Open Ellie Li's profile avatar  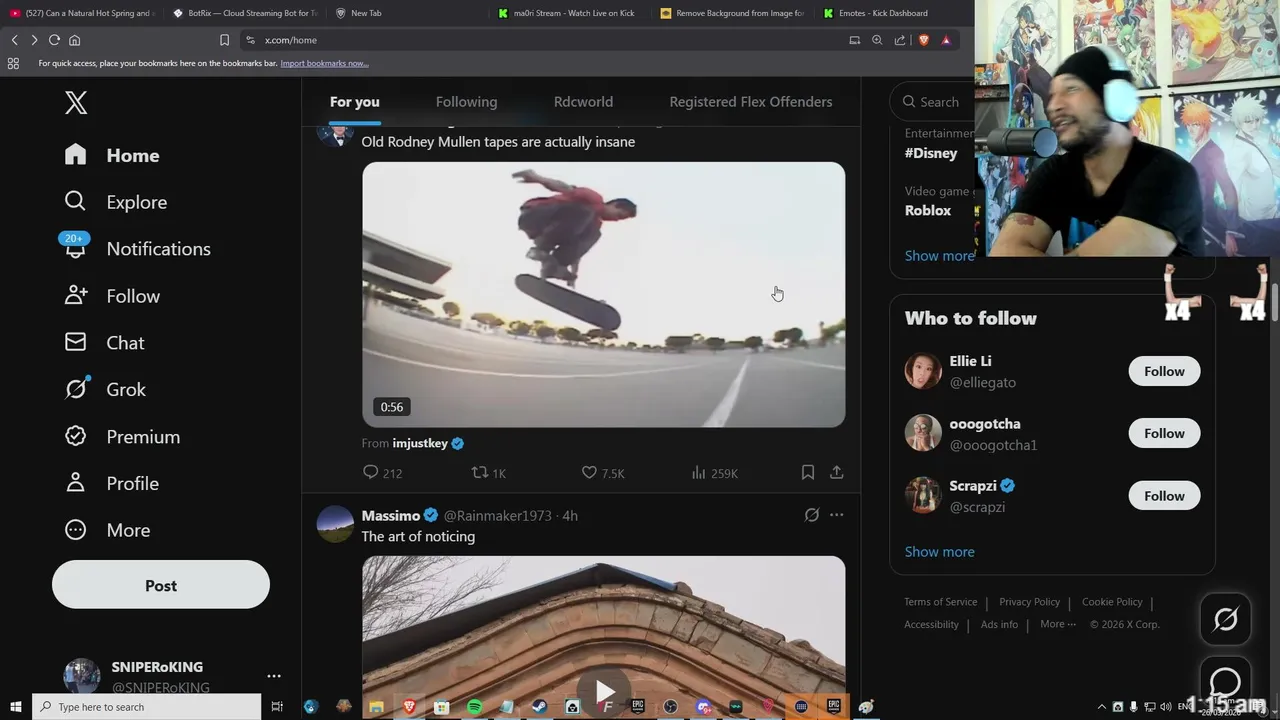pyautogui.click(x=923, y=371)
